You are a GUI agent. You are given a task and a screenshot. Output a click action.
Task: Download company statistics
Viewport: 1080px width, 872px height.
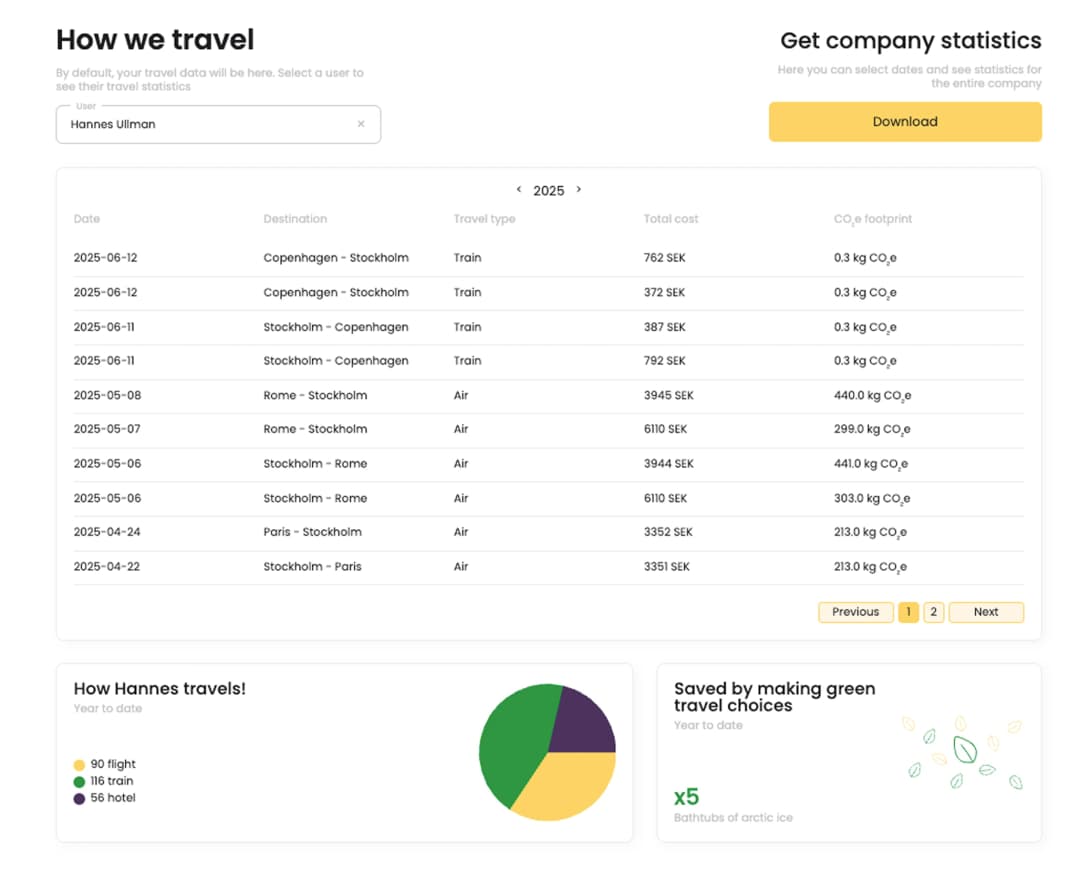click(x=904, y=122)
